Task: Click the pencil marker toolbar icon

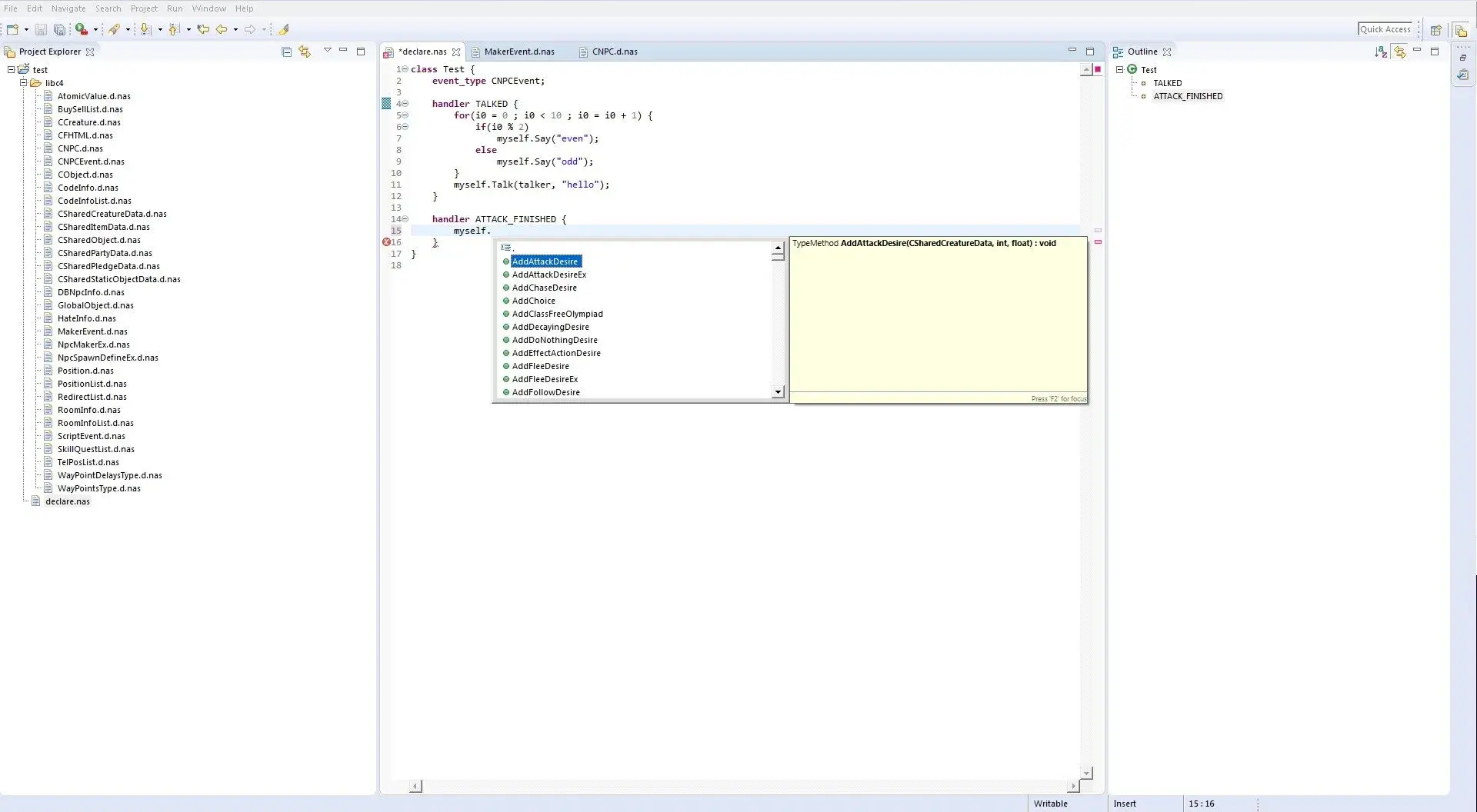Action: (x=283, y=29)
